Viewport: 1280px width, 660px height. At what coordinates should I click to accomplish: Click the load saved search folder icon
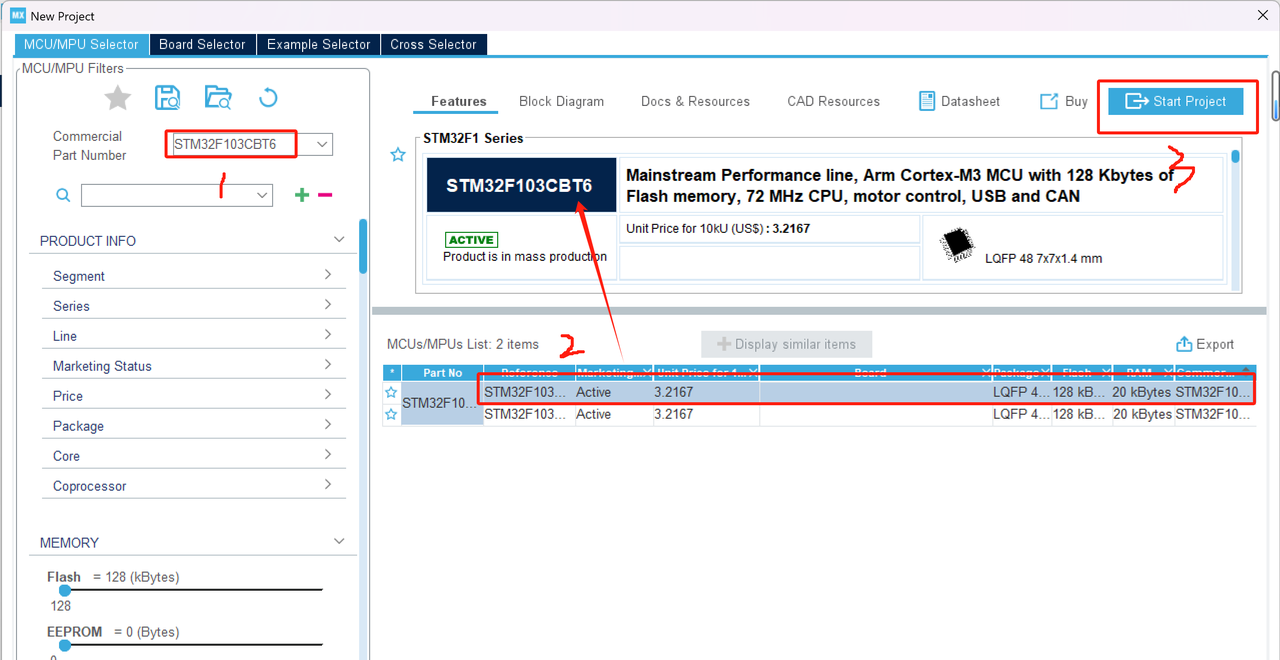[218, 97]
